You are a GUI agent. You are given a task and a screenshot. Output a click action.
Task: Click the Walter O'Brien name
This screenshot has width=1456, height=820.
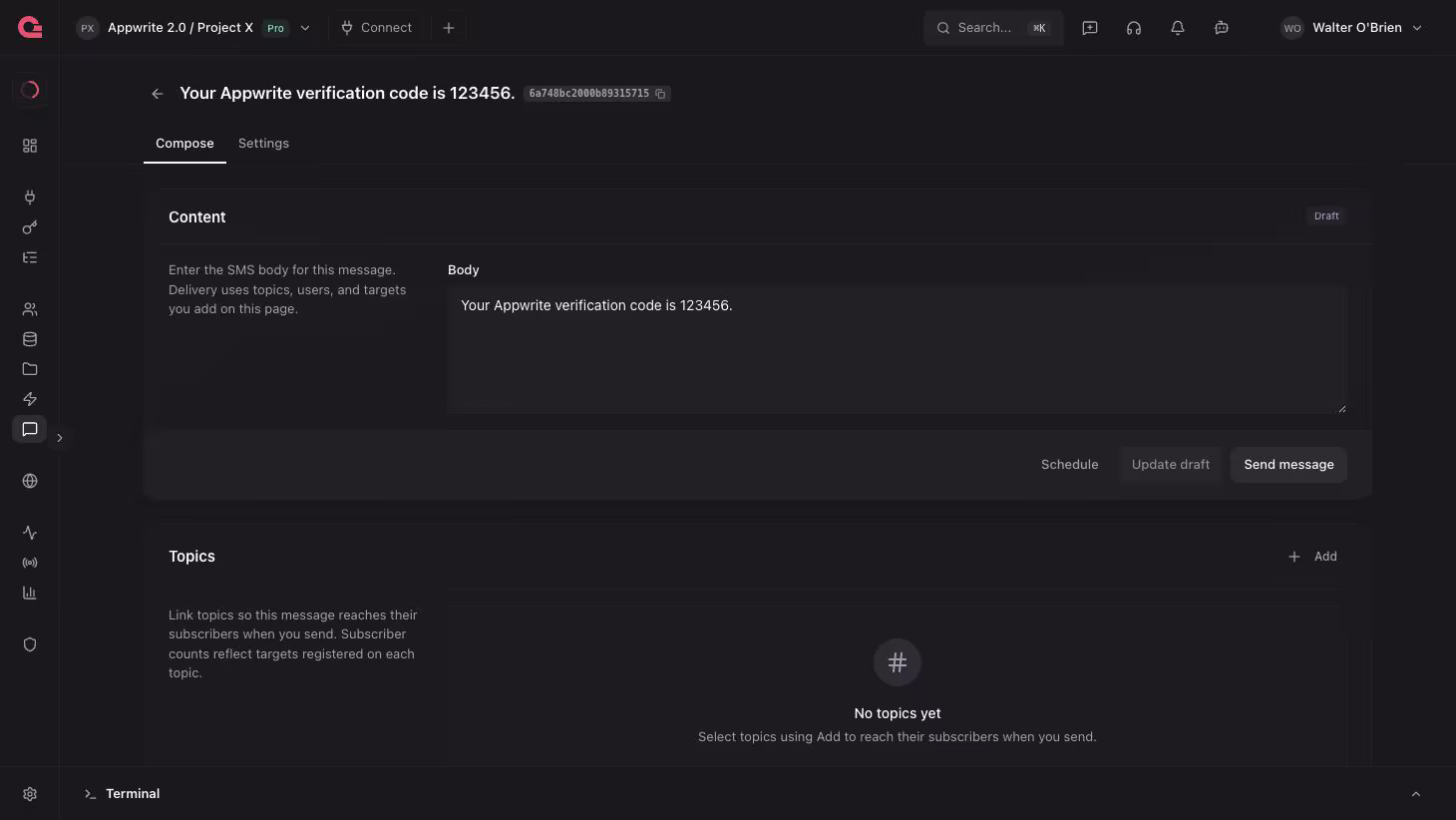tap(1357, 28)
